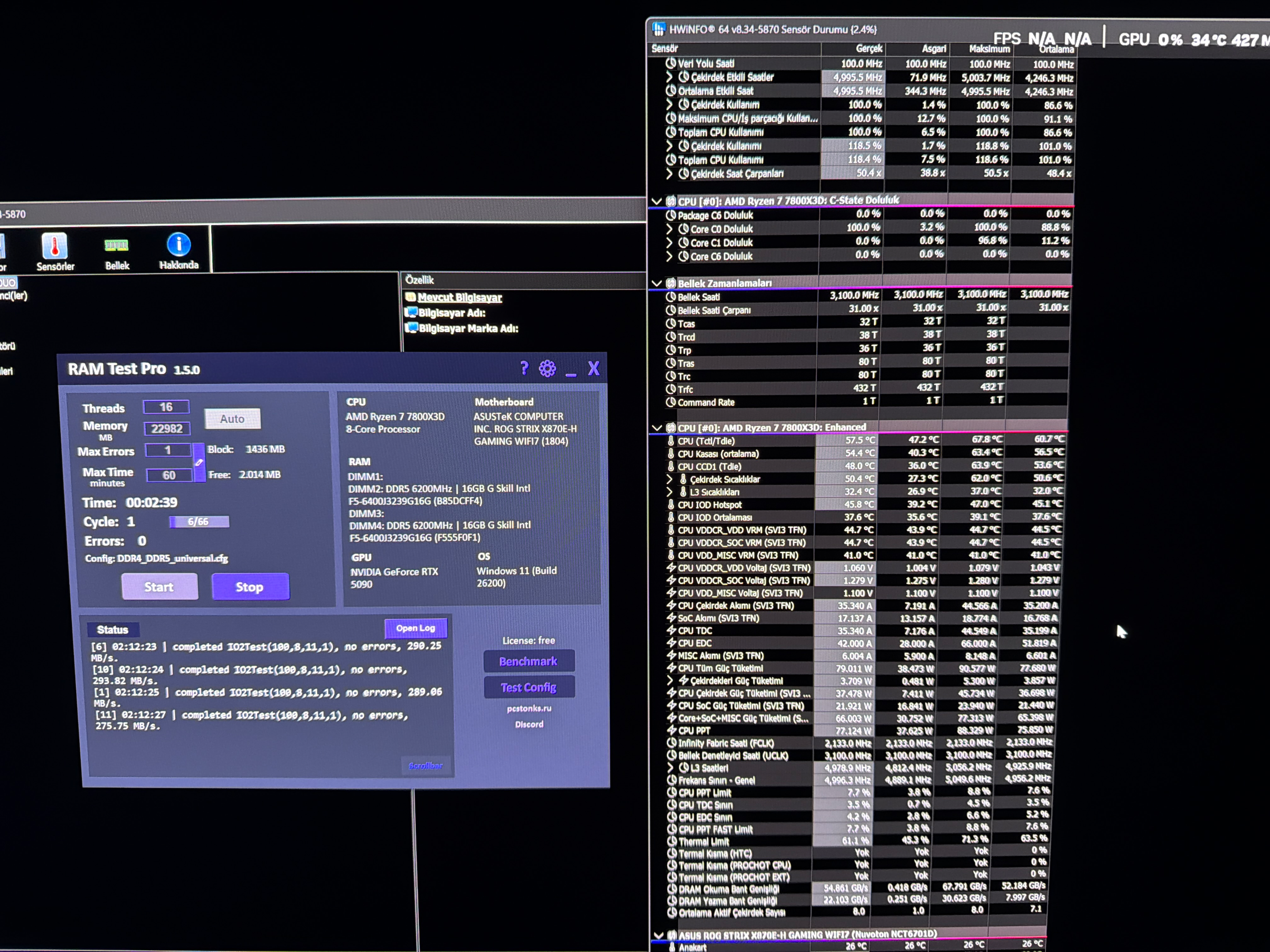Focus the Threads input field

(x=167, y=407)
